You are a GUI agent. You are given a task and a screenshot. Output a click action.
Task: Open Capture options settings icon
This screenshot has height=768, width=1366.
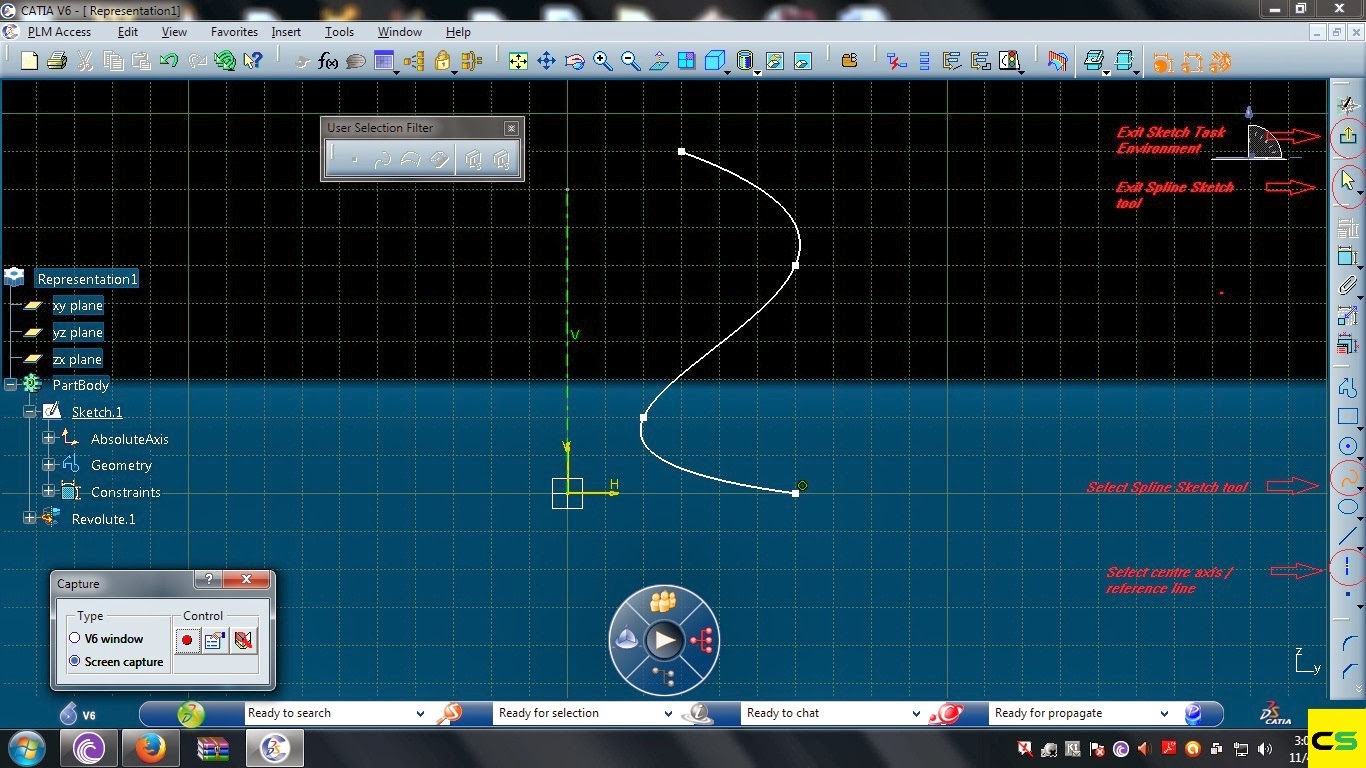(214, 640)
